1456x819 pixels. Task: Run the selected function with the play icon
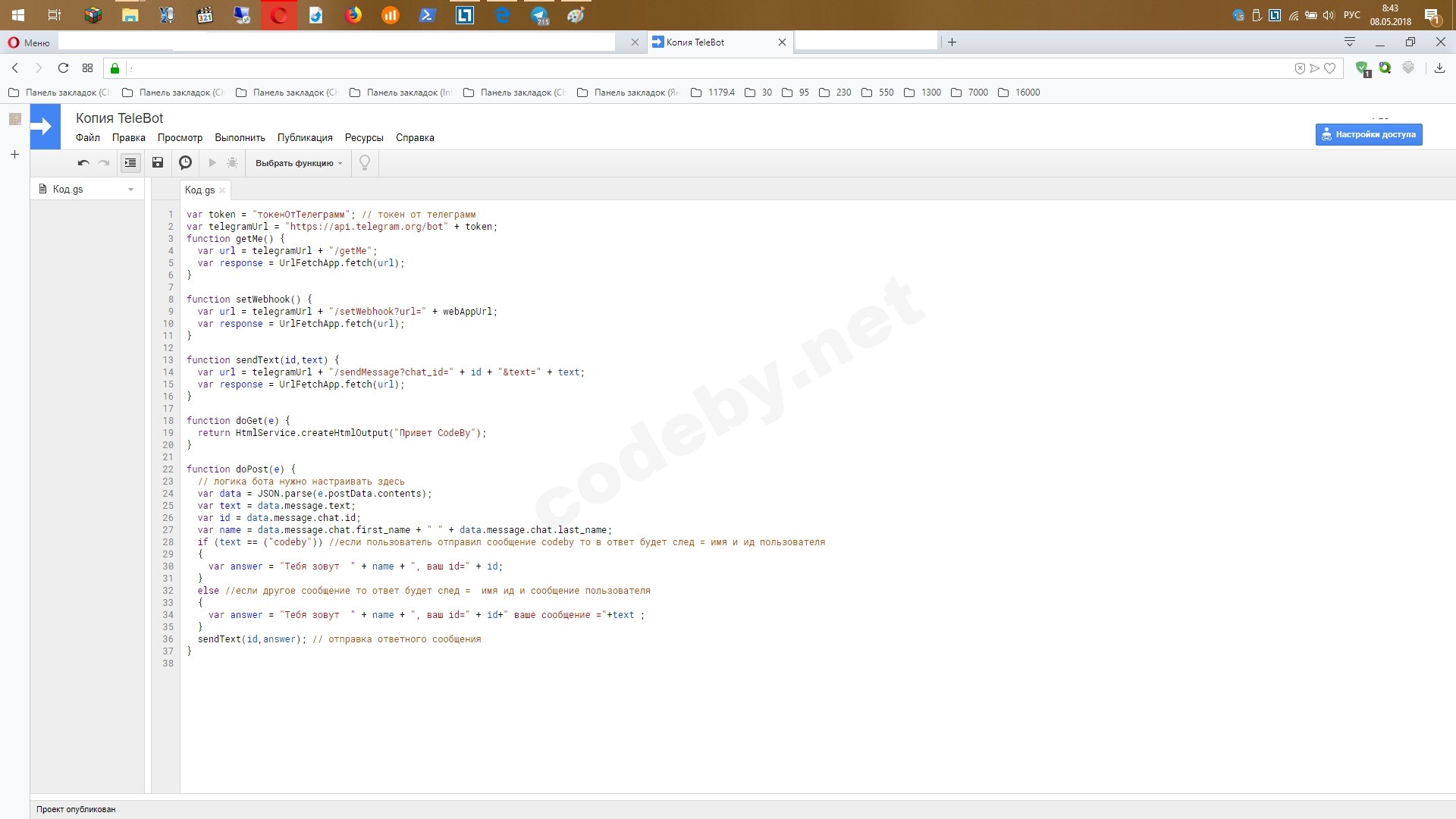(212, 163)
